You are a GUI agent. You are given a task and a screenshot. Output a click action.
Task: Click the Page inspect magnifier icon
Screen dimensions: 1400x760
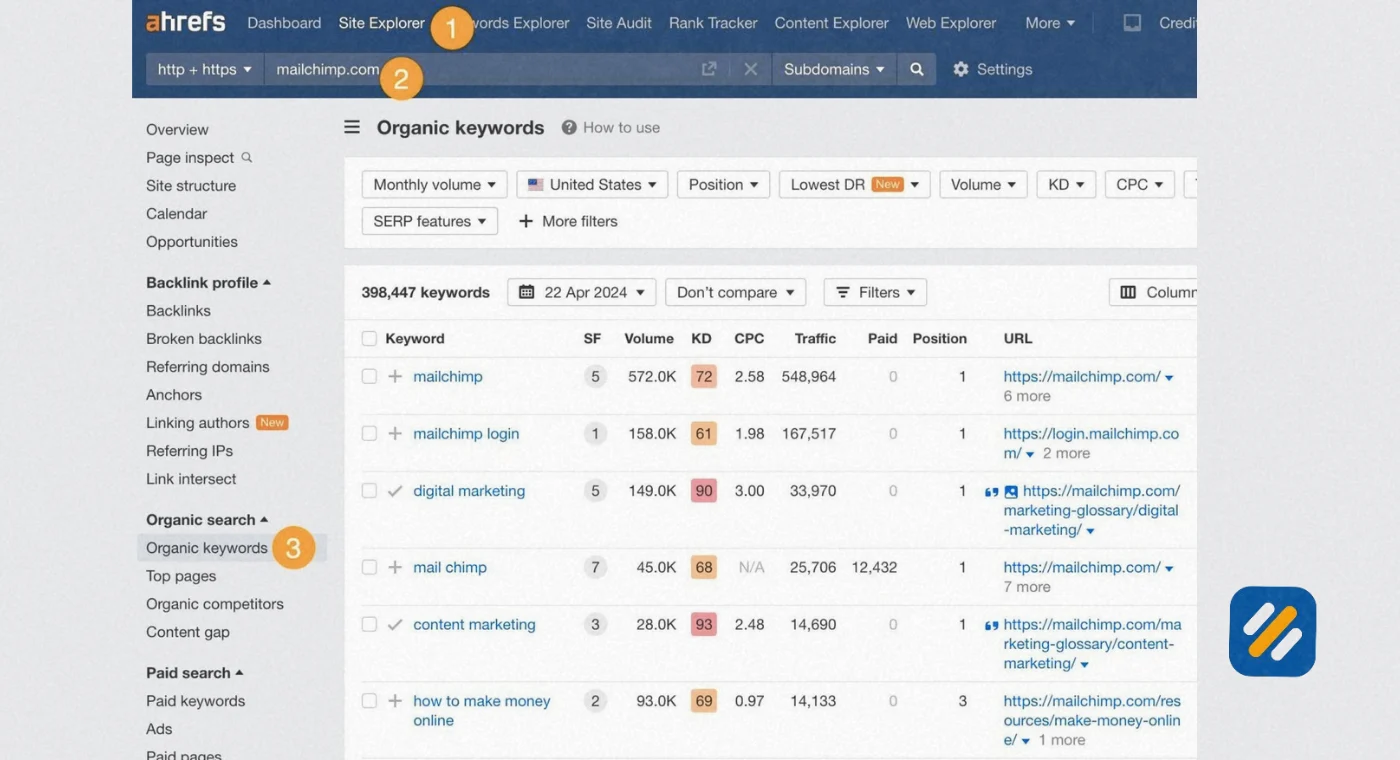click(247, 157)
